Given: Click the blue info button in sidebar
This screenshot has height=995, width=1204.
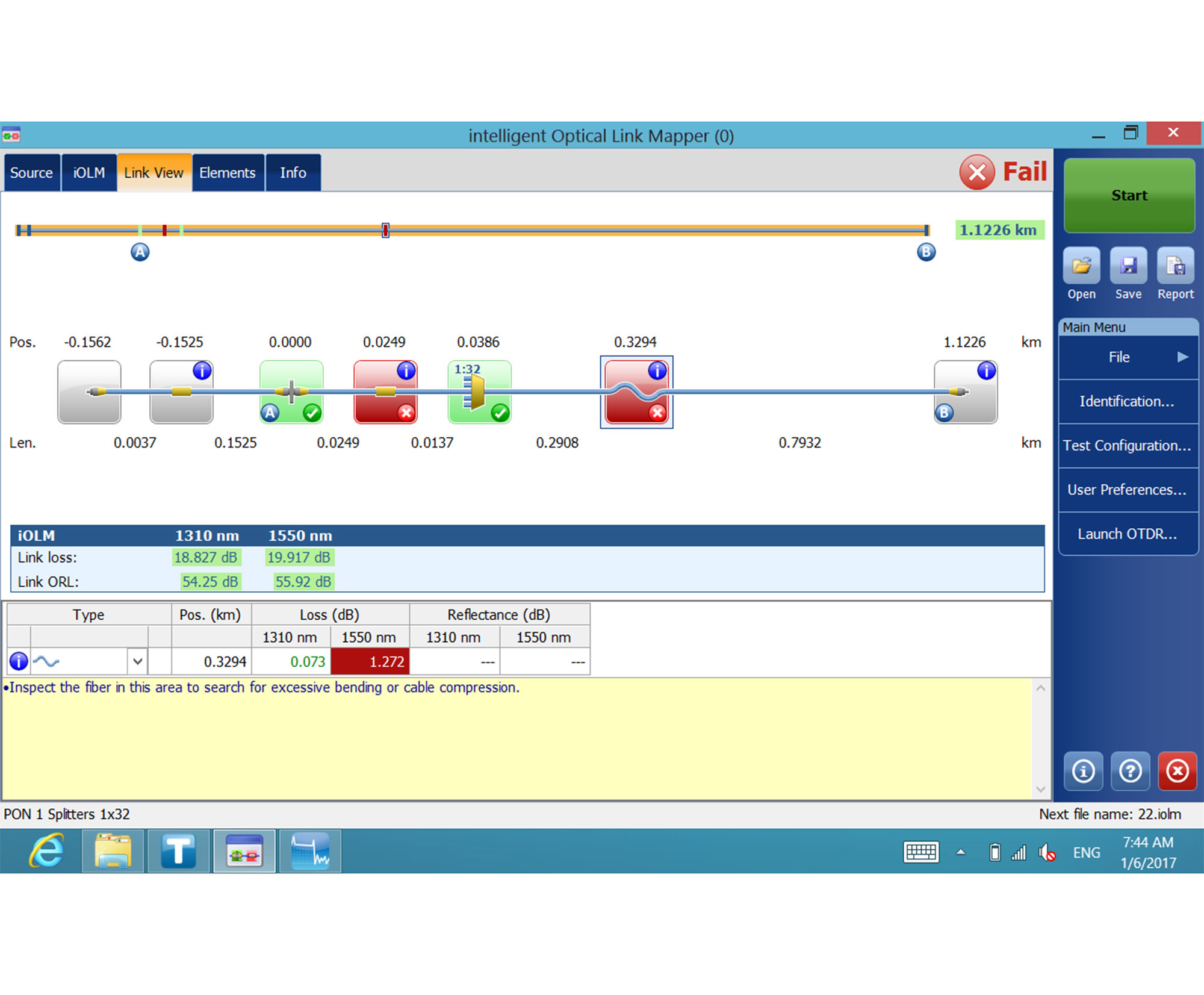Looking at the screenshot, I should [1083, 771].
